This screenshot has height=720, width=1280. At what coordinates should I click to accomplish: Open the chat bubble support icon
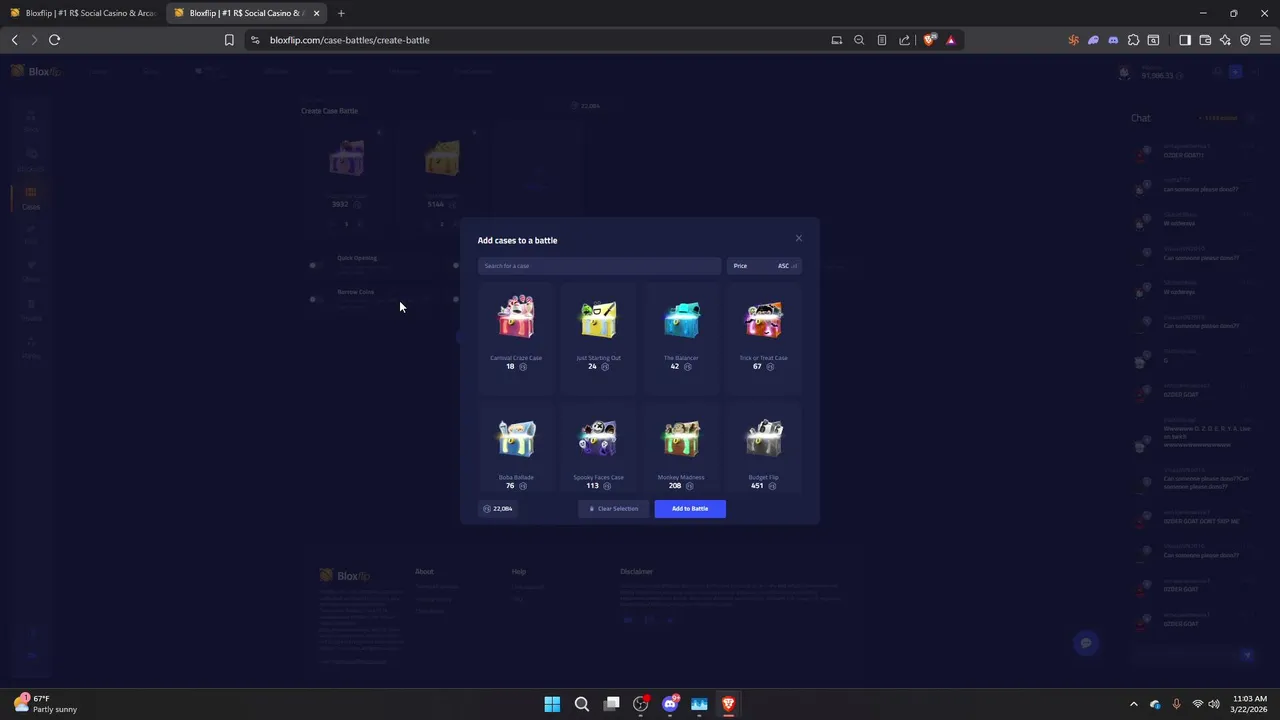coord(1086,643)
